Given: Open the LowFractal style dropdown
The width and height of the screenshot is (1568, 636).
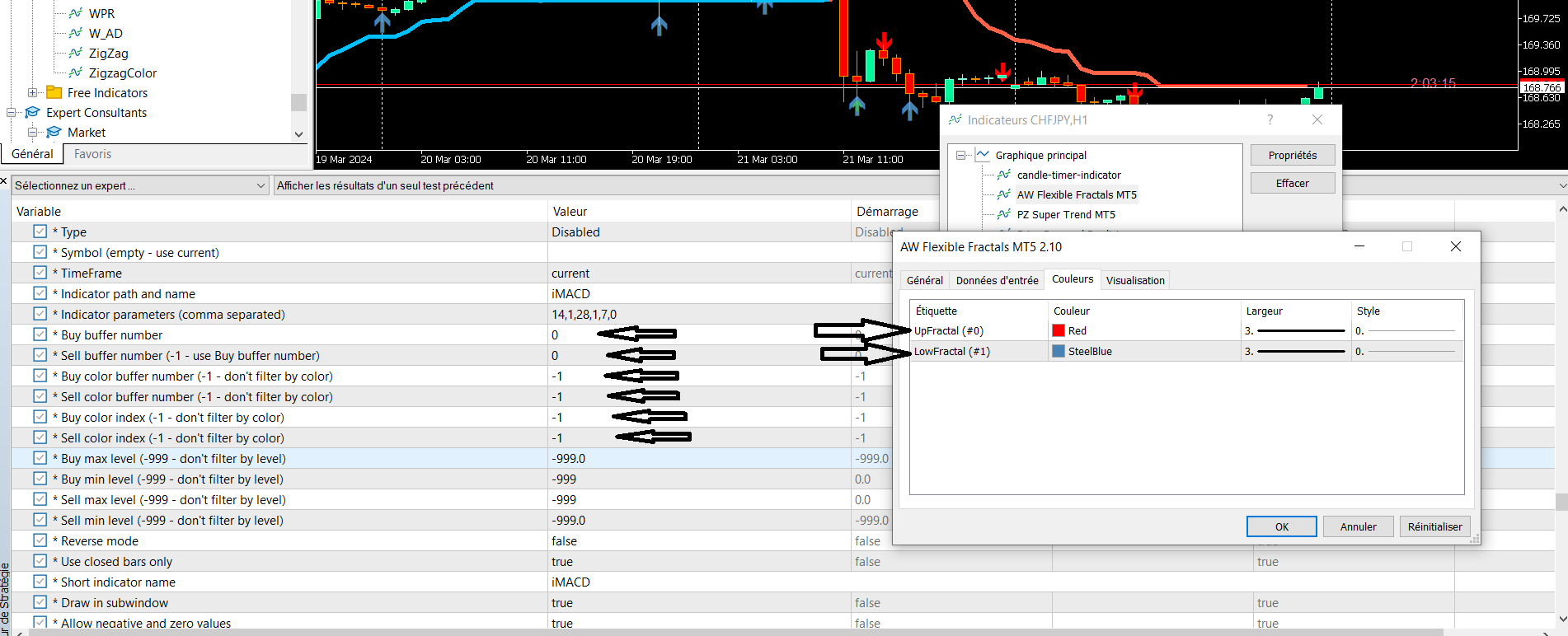Looking at the screenshot, I should (x=1406, y=351).
